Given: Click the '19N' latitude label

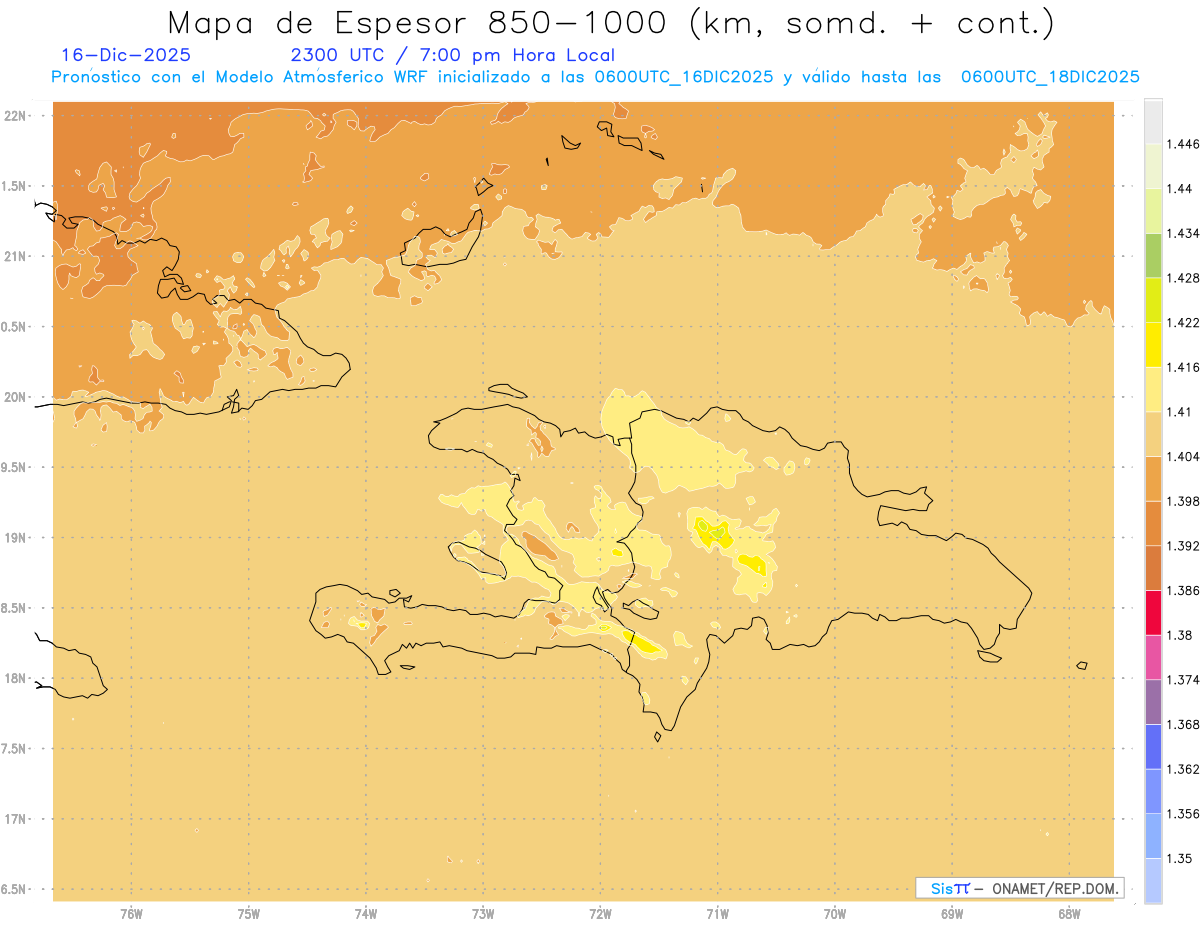Looking at the screenshot, I should pos(16,537).
